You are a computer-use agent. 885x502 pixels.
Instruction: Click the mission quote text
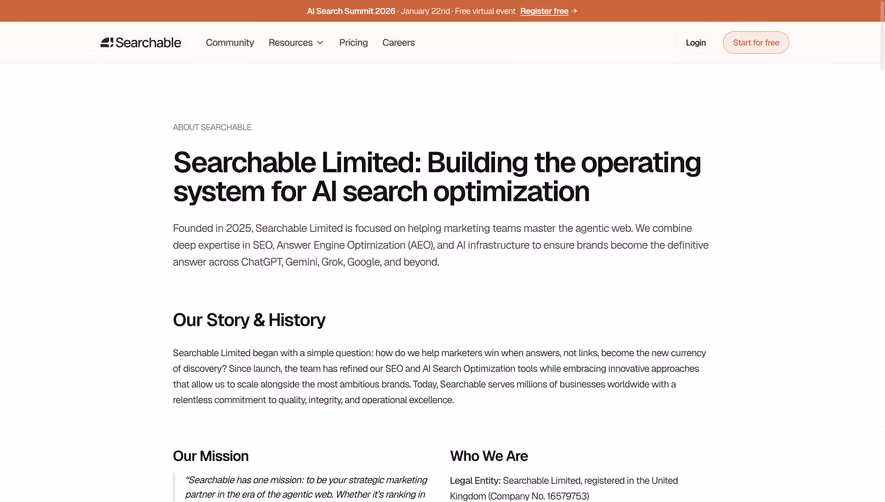click(x=306, y=487)
